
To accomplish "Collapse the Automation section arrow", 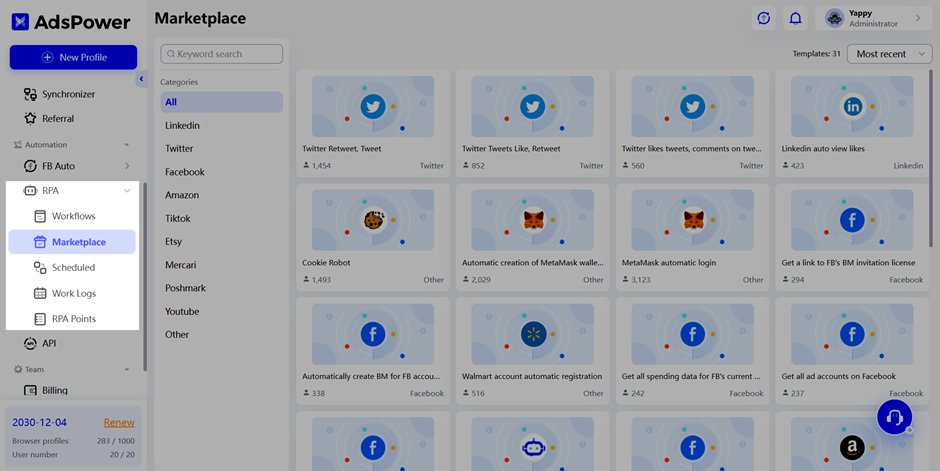I will [x=126, y=145].
